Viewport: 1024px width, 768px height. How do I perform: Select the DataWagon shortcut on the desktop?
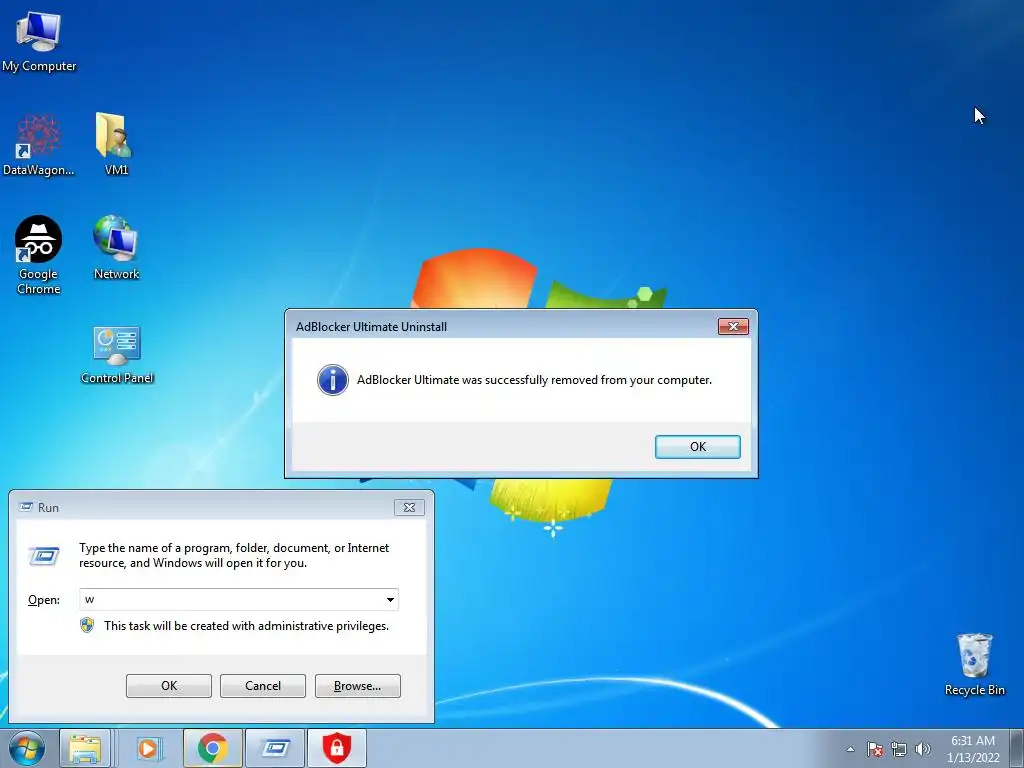coord(39,144)
